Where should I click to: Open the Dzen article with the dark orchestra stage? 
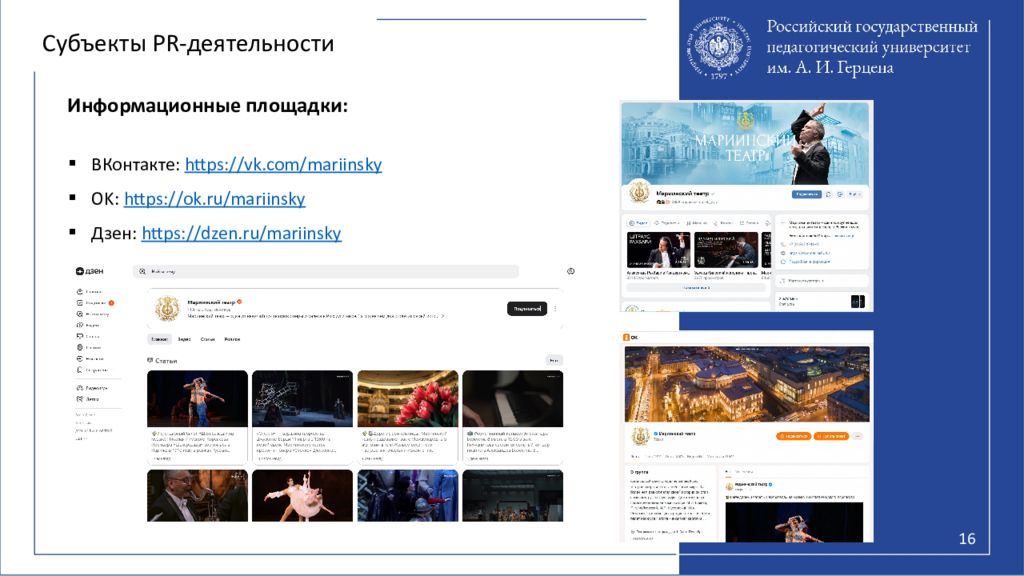(513, 496)
